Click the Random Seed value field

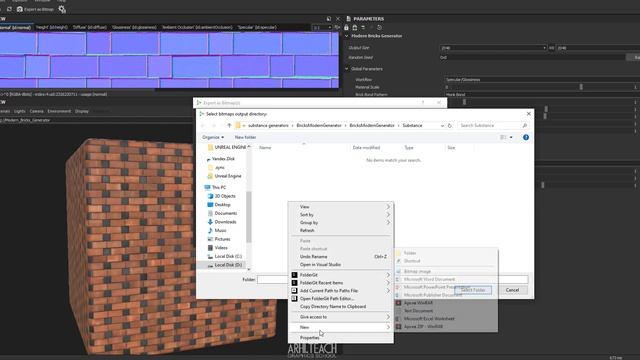click(x=532, y=58)
